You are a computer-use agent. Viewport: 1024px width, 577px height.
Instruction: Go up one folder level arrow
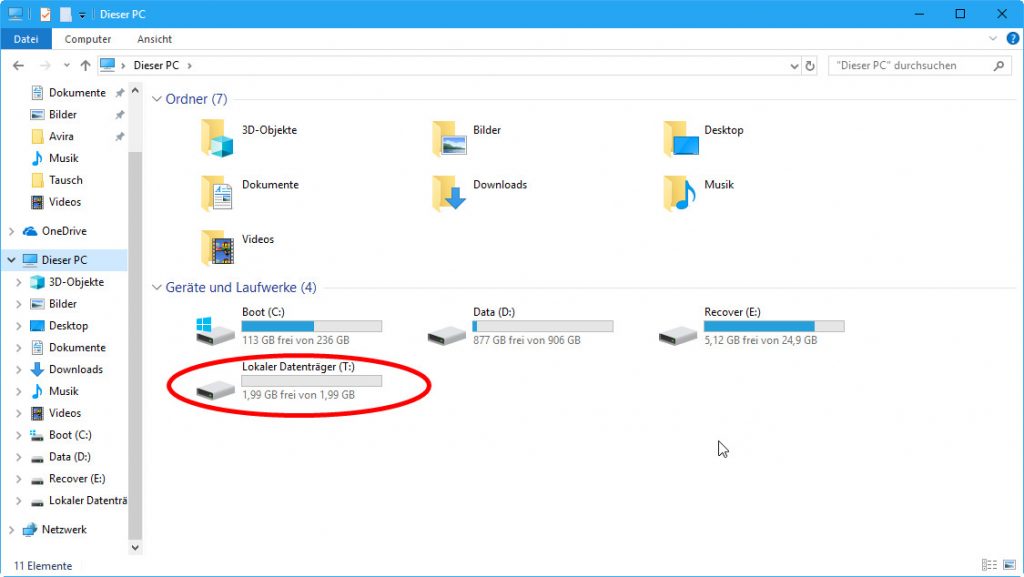(85, 66)
